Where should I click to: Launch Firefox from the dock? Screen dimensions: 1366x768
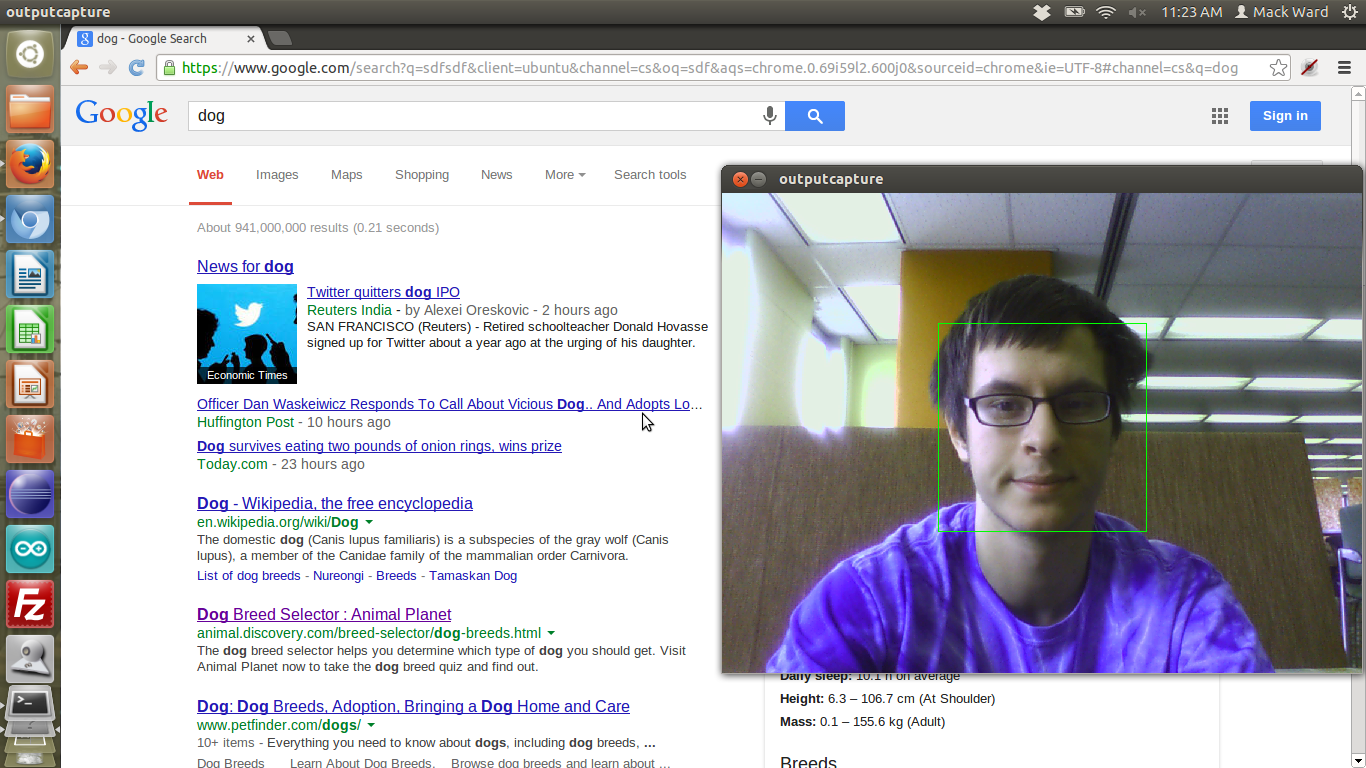click(x=30, y=164)
